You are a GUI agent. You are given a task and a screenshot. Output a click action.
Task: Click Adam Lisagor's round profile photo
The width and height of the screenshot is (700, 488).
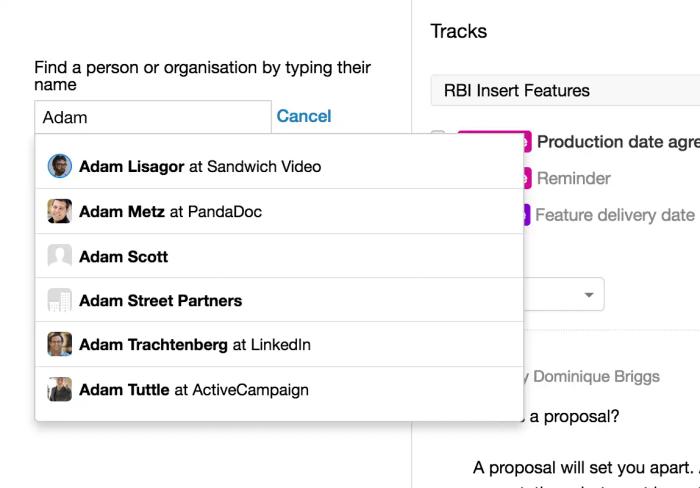tap(59, 166)
